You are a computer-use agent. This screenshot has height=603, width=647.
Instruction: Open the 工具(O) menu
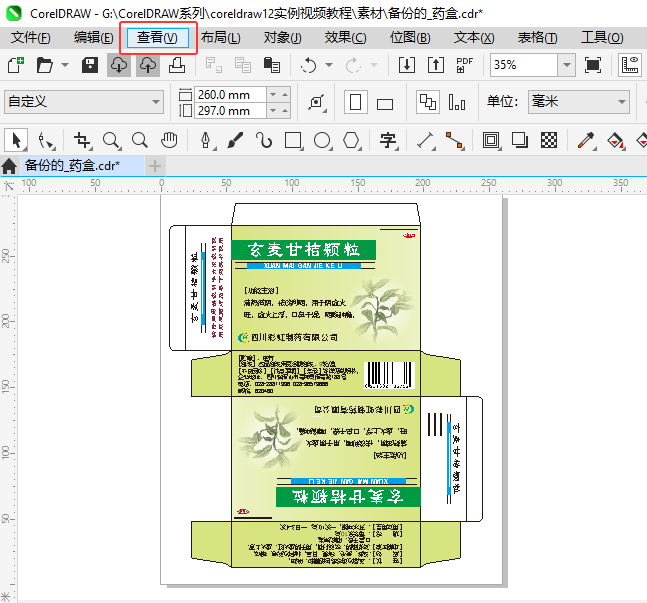point(602,38)
